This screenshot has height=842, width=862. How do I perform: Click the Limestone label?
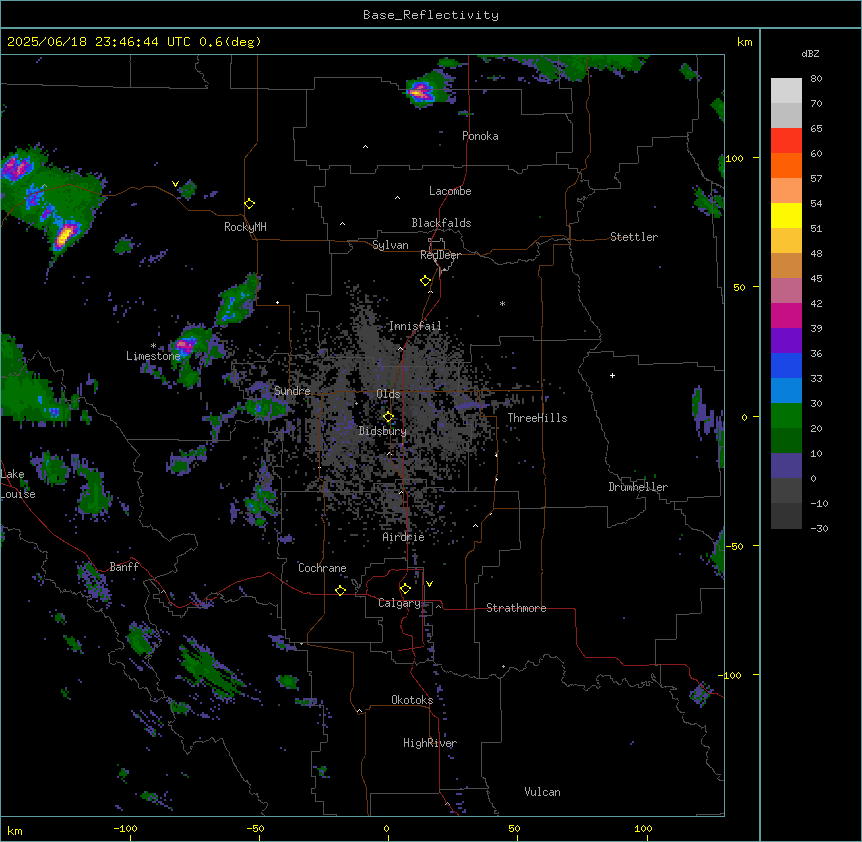point(153,356)
